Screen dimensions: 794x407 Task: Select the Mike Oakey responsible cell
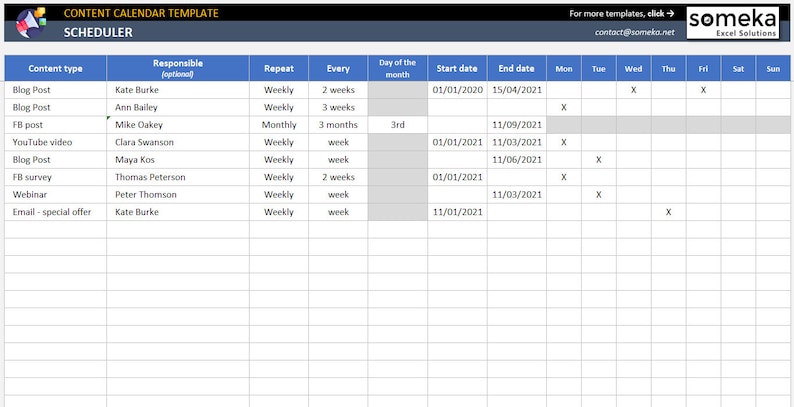point(178,125)
